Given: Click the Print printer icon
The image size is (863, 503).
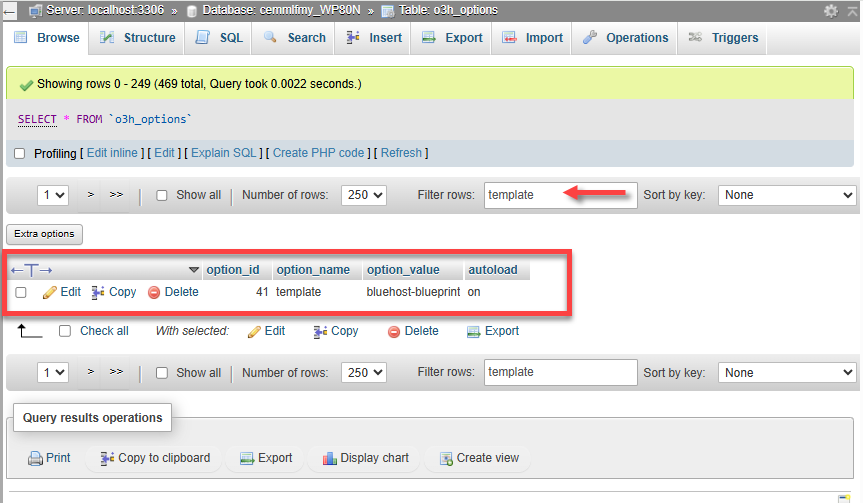Looking at the screenshot, I should click(x=35, y=458).
